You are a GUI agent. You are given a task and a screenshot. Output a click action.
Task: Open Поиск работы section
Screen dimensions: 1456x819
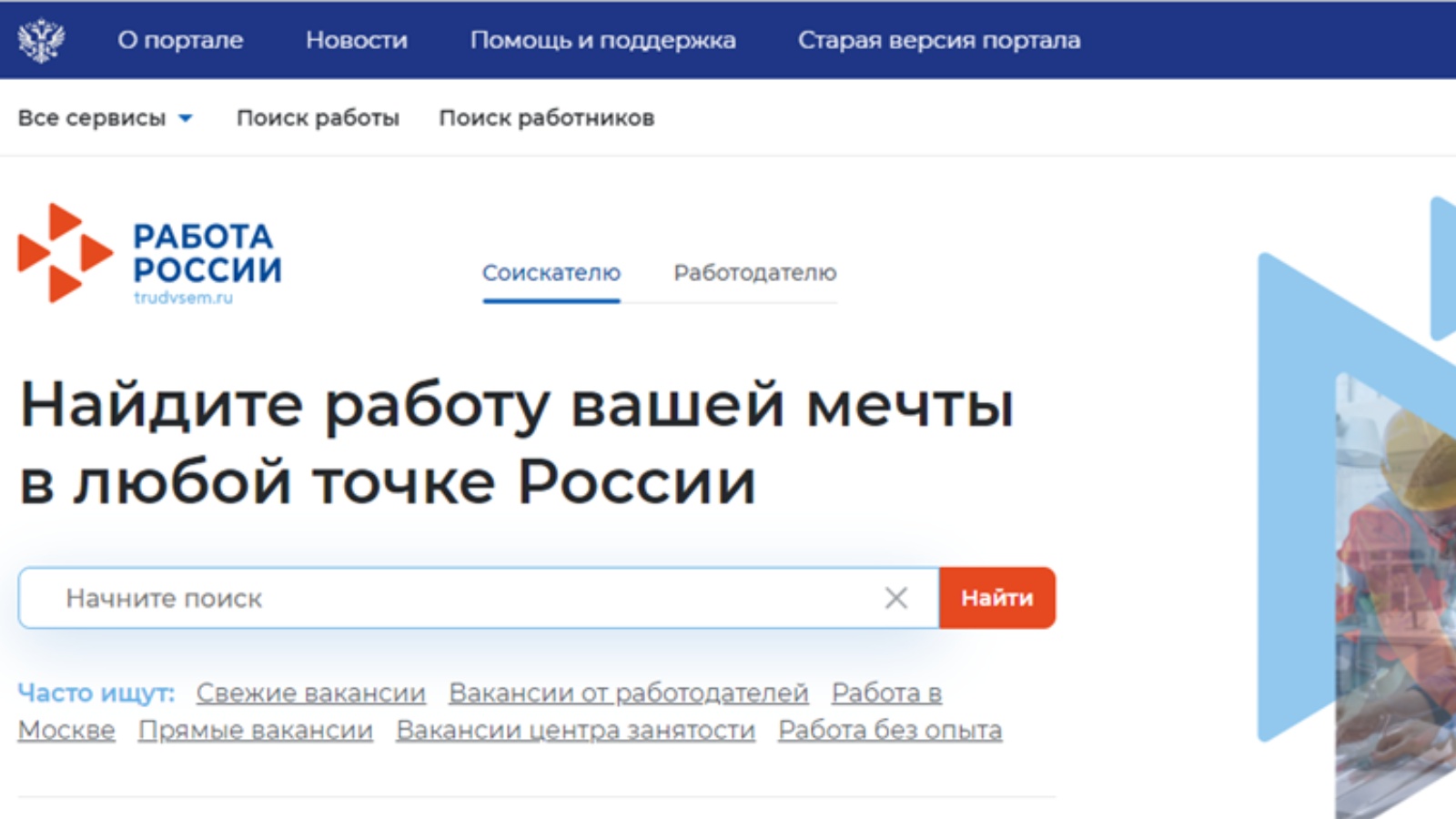[318, 118]
